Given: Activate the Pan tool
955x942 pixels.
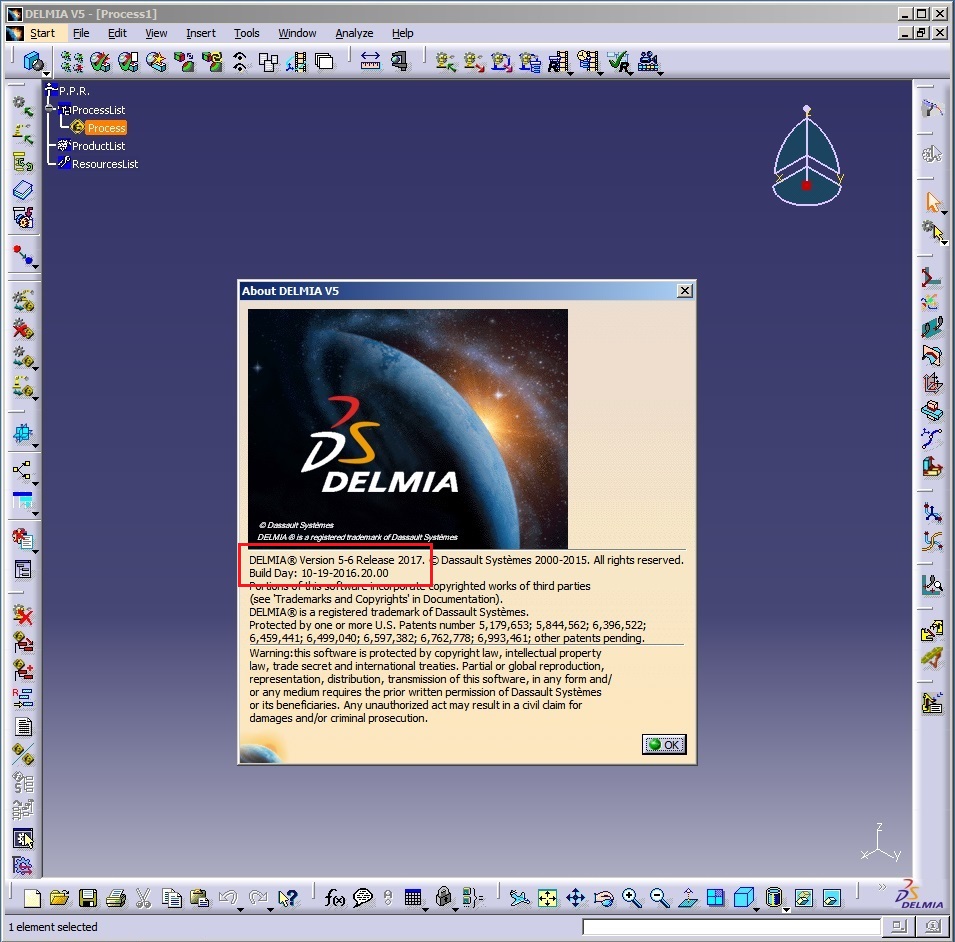Looking at the screenshot, I should click(575, 897).
